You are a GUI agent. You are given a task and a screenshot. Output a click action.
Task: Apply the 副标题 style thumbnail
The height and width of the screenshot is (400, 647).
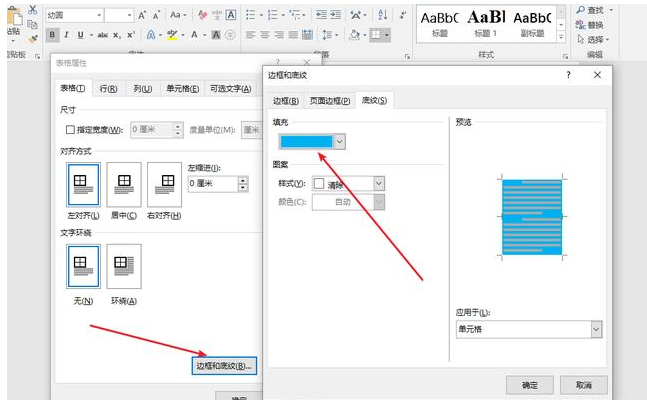coord(532,24)
